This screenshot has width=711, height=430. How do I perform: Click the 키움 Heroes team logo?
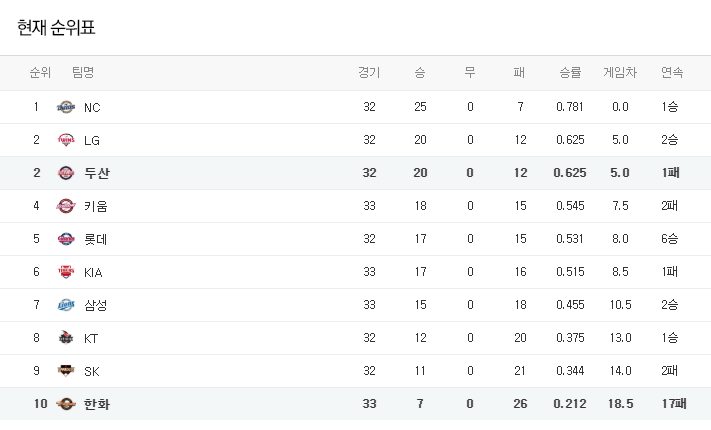point(66,206)
